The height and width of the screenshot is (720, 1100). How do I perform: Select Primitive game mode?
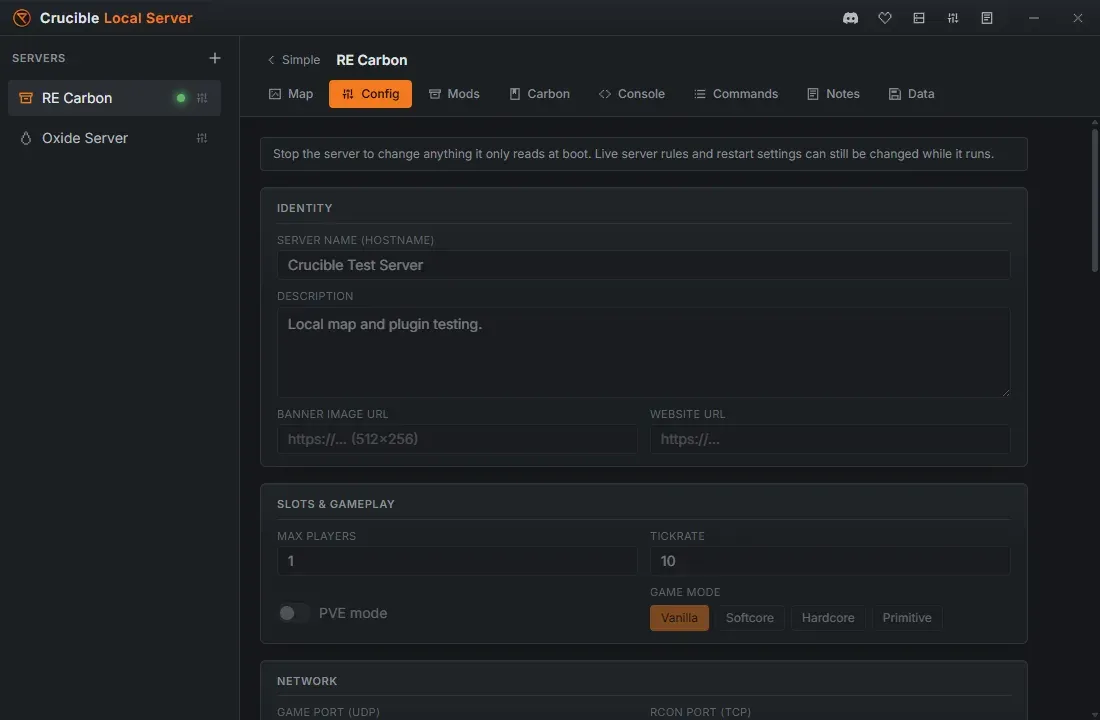pos(906,618)
